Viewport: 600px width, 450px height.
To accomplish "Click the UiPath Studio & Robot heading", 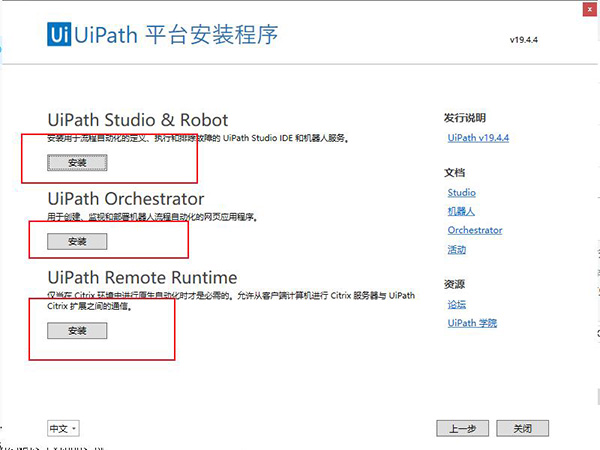I will pyautogui.click(x=138, y=120).
